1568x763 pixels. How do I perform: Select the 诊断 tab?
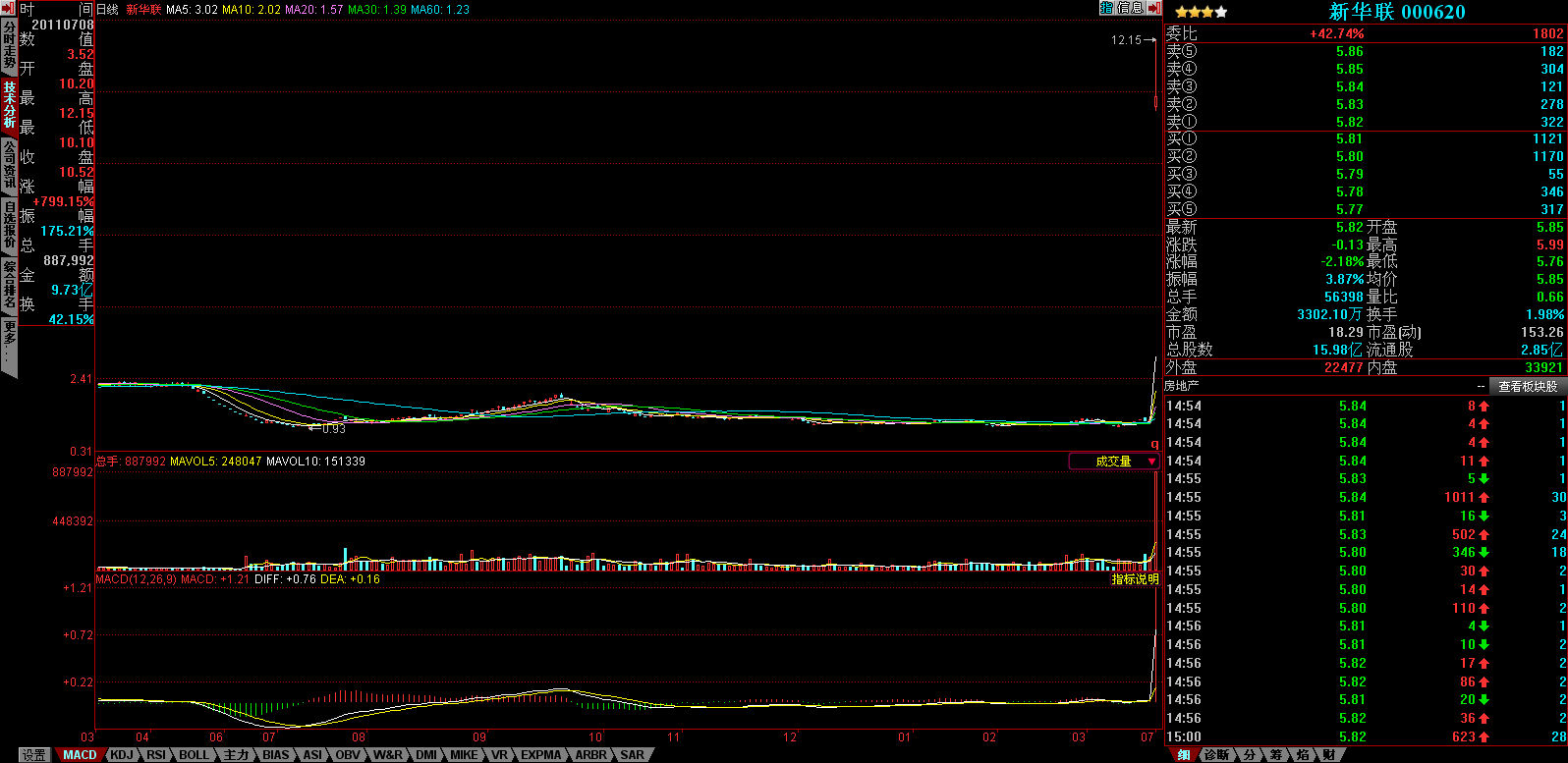coord(1216,755)
